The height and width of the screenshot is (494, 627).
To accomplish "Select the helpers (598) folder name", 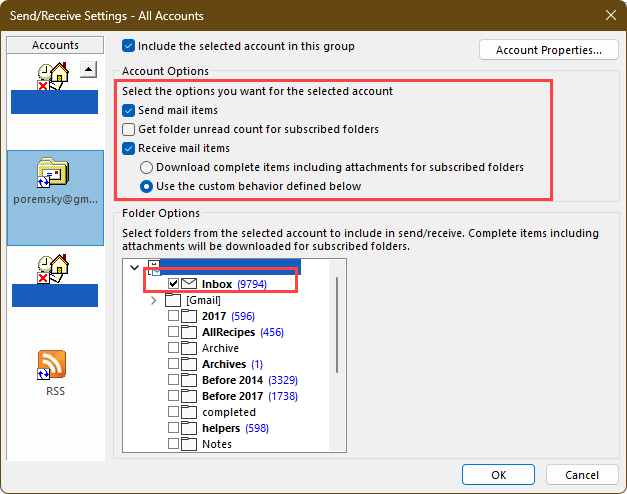I will [236, 428].
